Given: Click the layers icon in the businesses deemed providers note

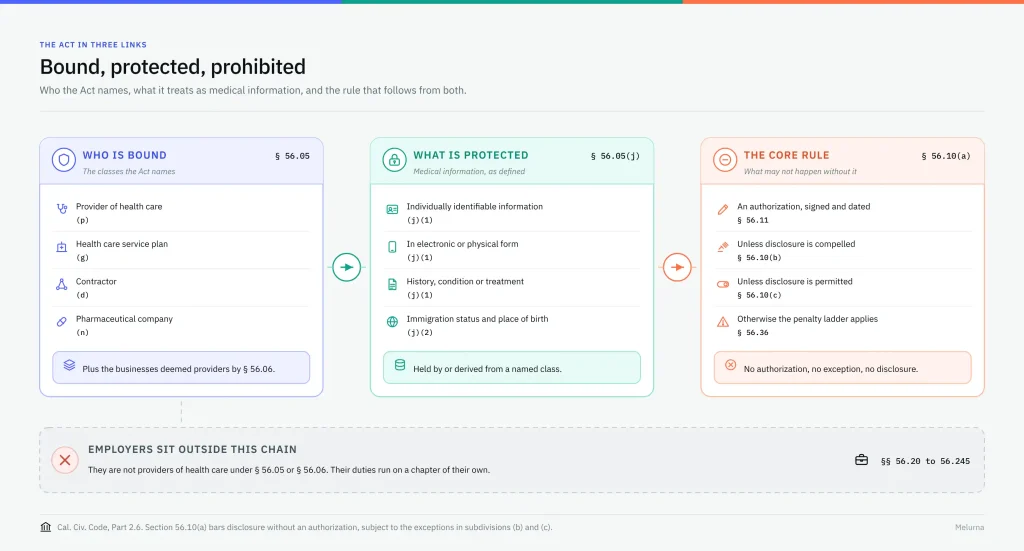Looking at the screenshot, I should 69,365.
